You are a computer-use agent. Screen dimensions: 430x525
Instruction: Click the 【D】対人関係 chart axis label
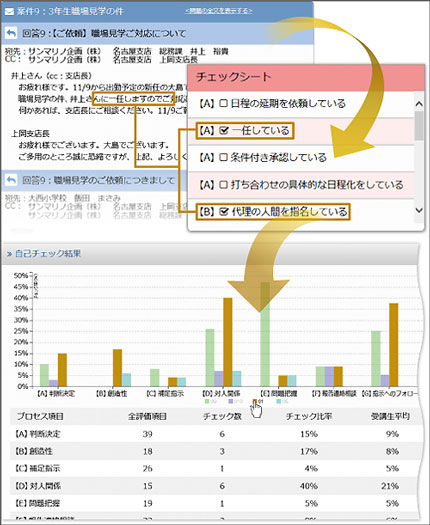pos(221,393)
